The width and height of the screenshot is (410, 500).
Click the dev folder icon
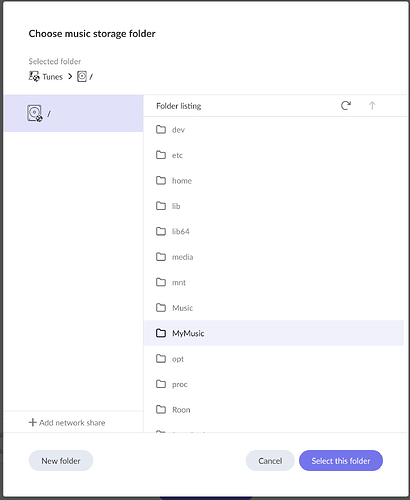tap(161, 129)
